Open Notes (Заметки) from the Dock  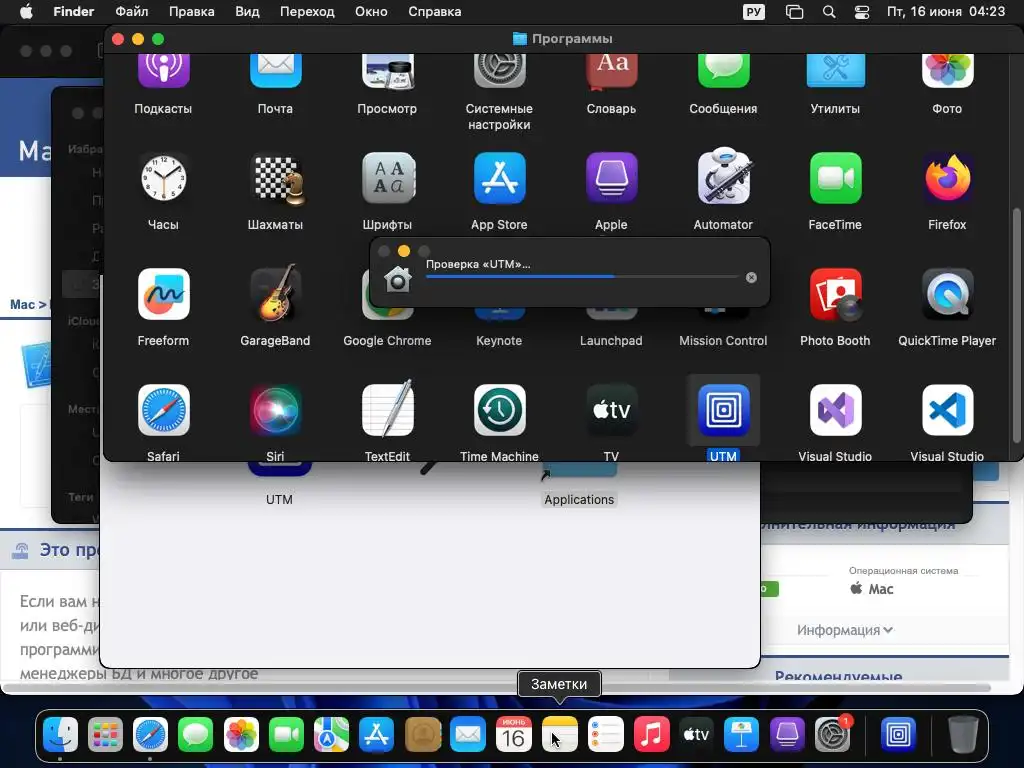pyautogui.click(x=560, y=734)
